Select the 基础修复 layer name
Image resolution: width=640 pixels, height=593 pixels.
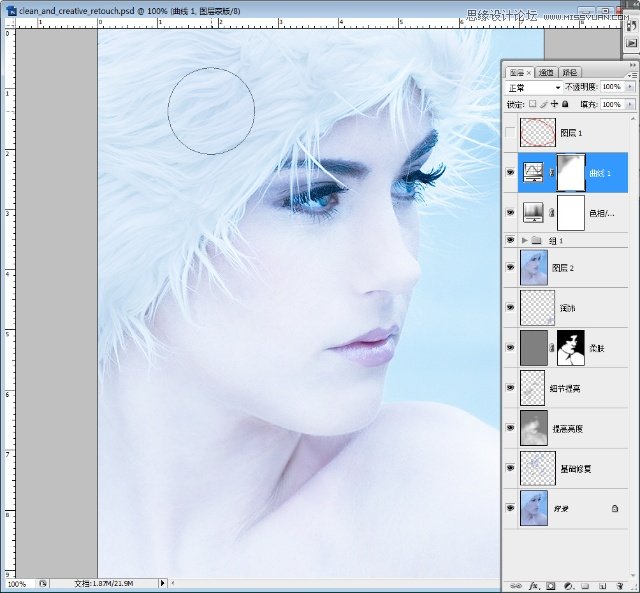576,469
